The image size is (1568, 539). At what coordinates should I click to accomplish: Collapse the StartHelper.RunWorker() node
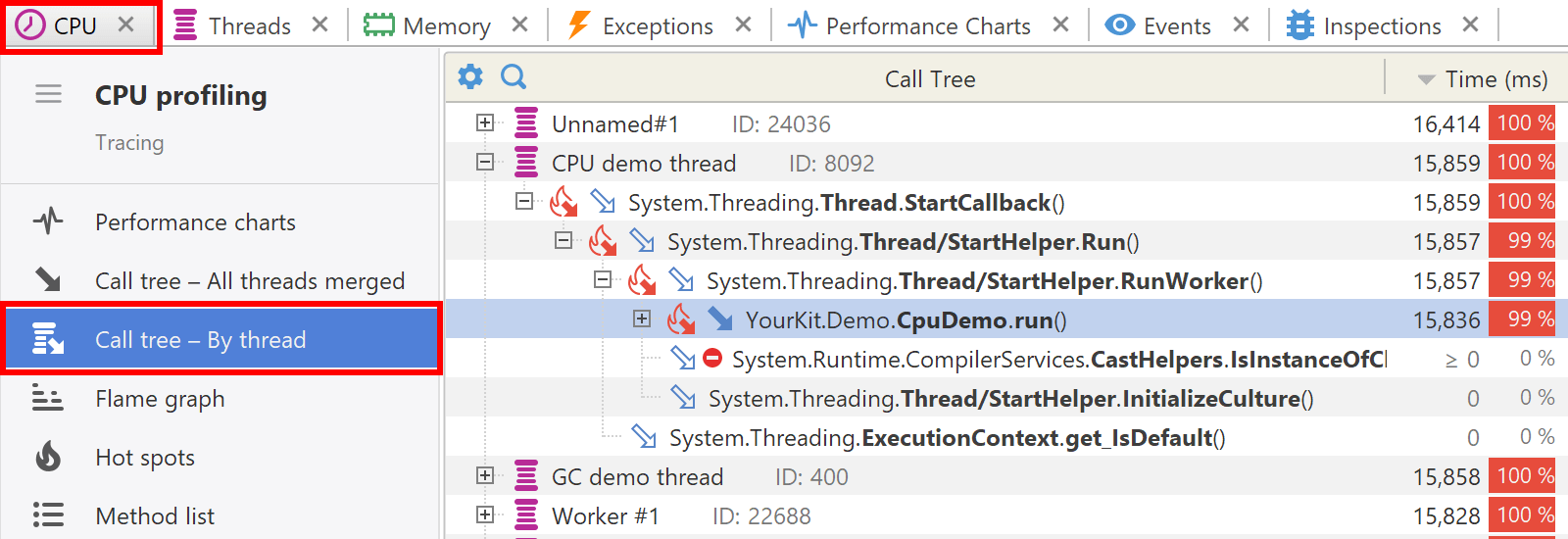point(603,279)
